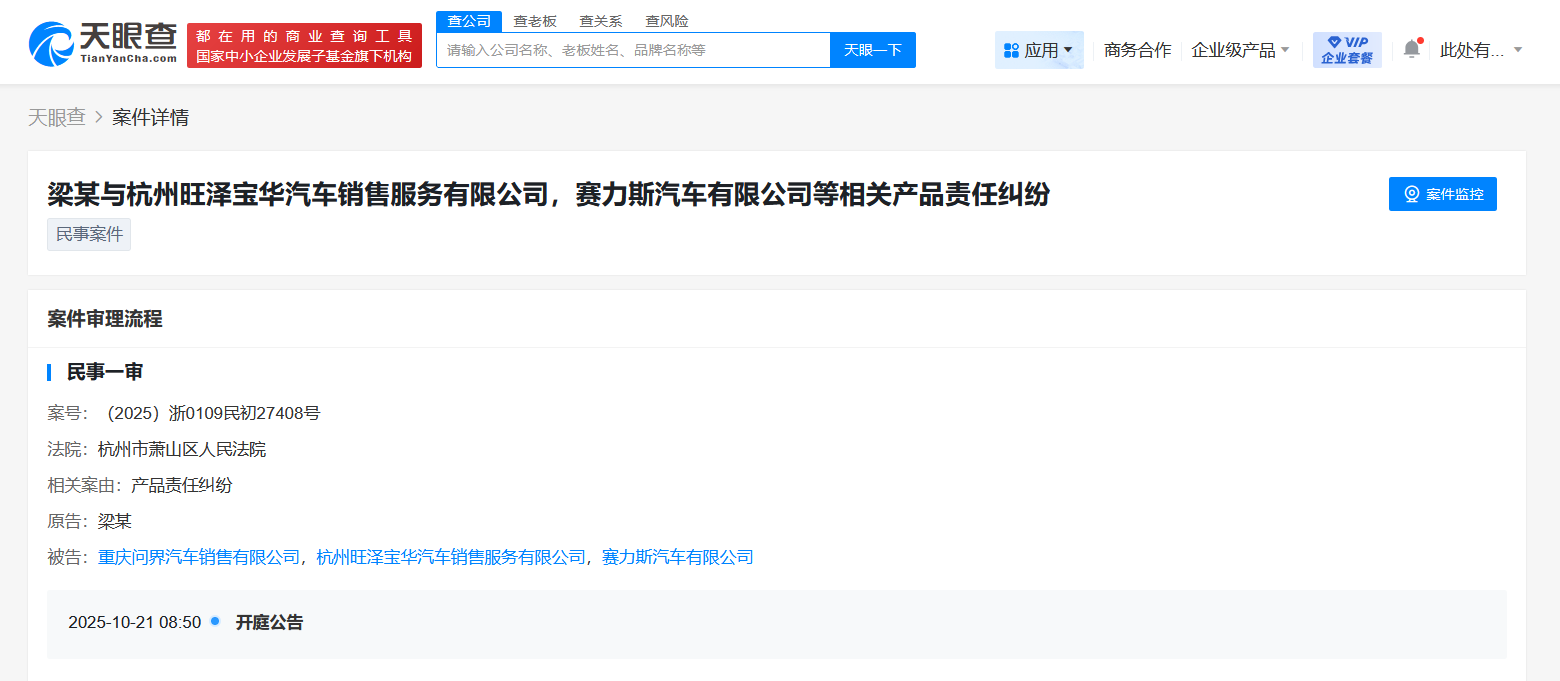The height and width of the screenshot is (681, 1560).
Task: Open the 商务合作 menu item
Action: [1137, 48]
